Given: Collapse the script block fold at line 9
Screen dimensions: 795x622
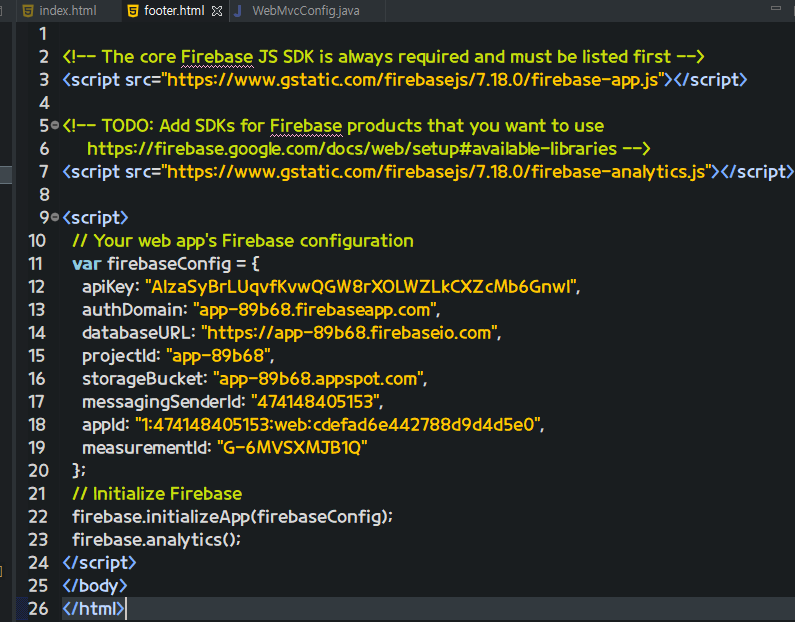Looking at the screenshot, I should tap(55, 217).
